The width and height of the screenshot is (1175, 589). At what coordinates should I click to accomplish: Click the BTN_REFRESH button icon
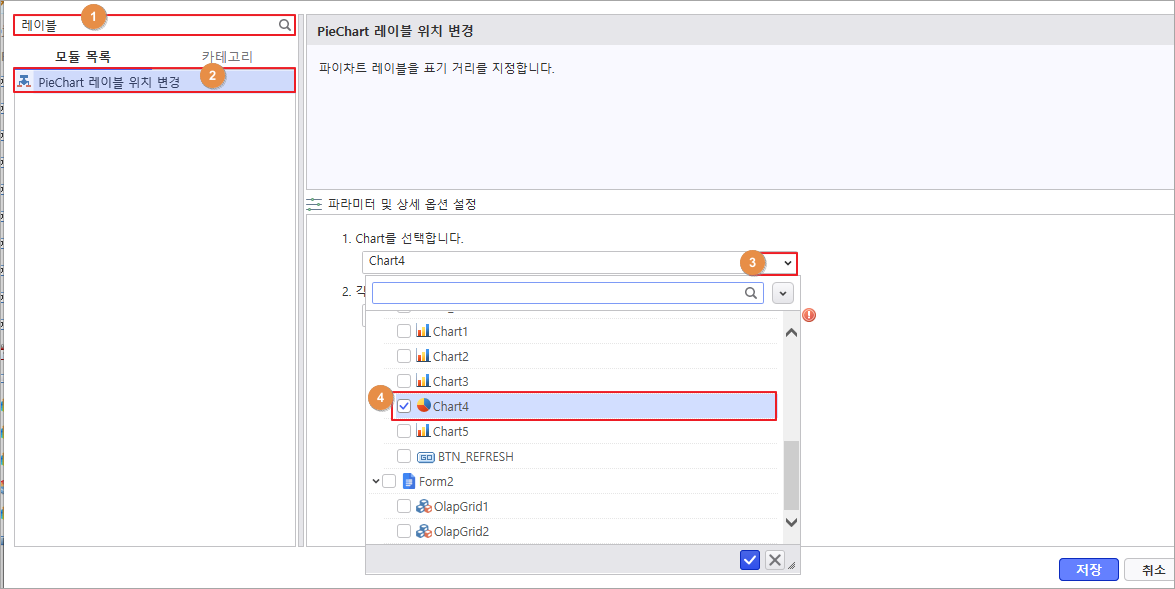coord(424,456)
